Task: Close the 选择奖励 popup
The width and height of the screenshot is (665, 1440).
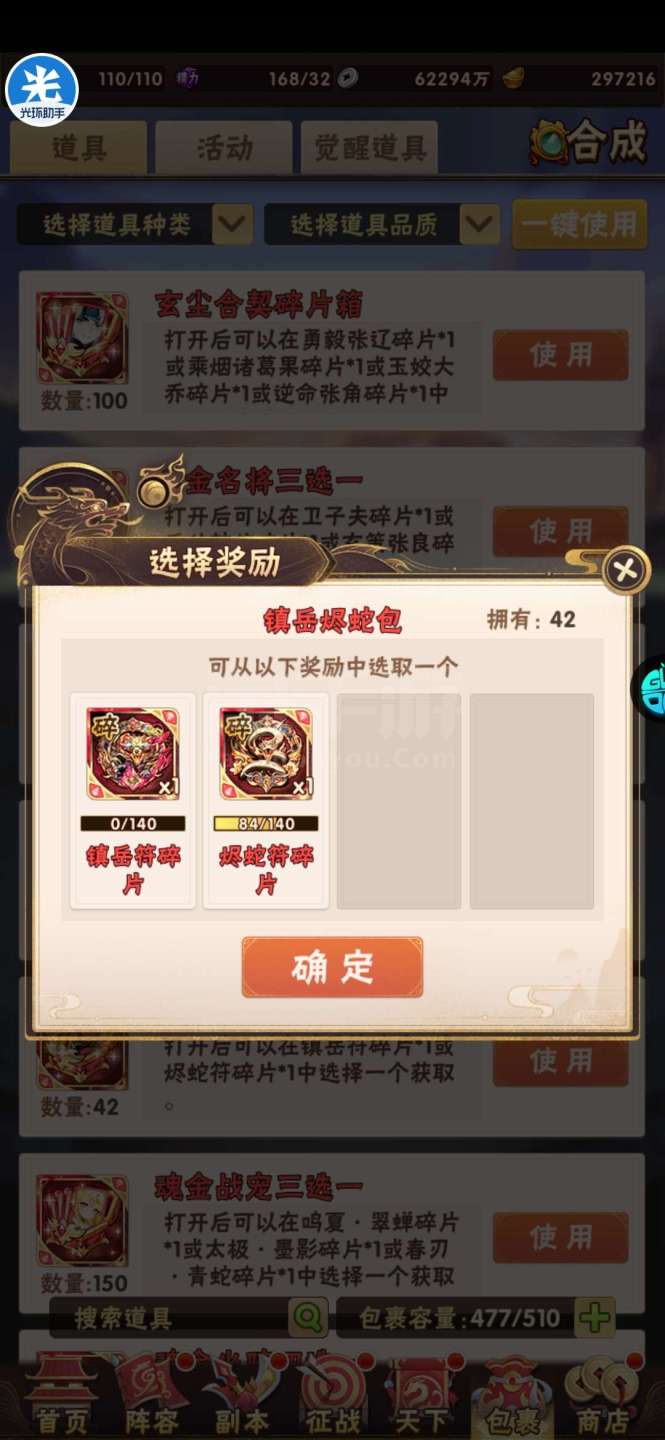Action: pos(626,571)
